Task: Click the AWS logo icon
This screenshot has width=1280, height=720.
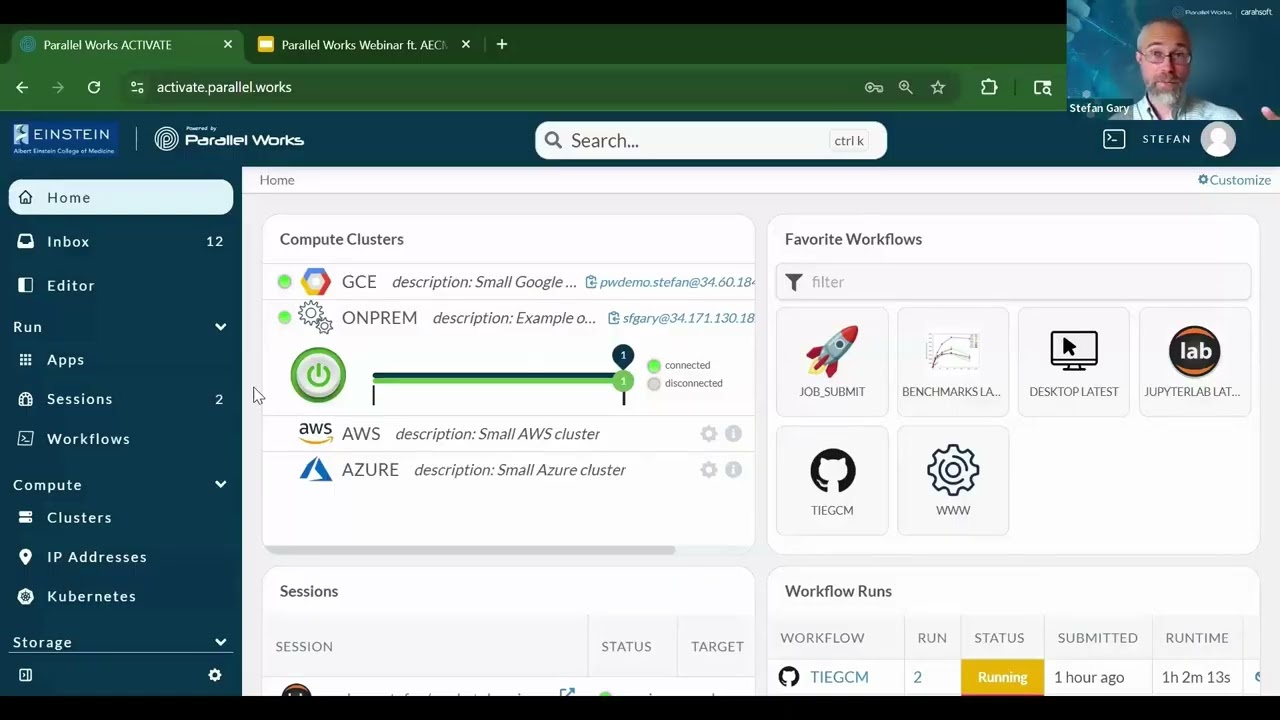Action: click(315, 433)
